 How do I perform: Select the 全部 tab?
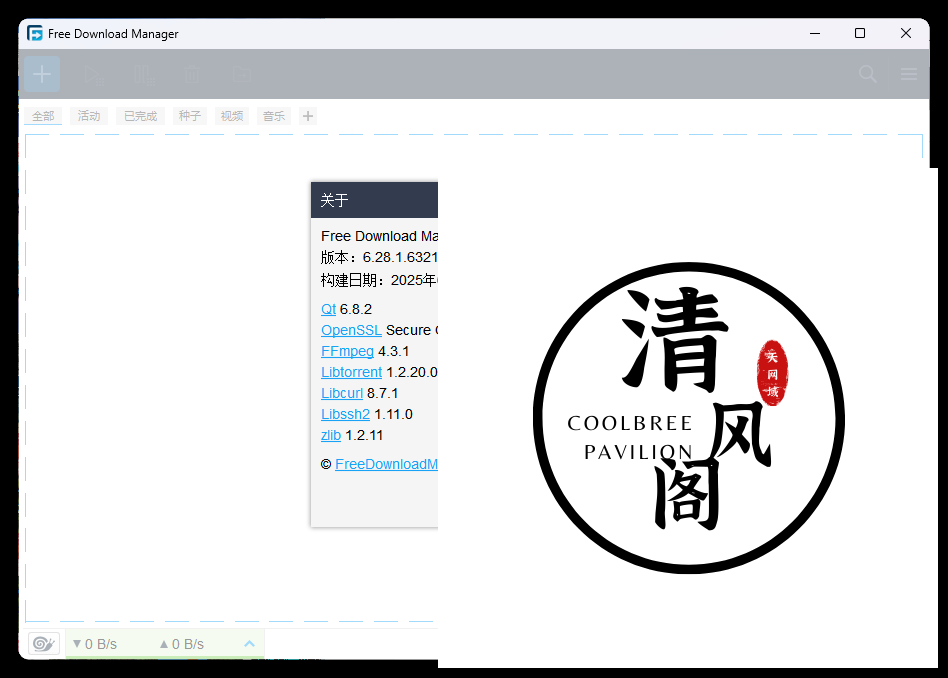click(x=43, y=116)
